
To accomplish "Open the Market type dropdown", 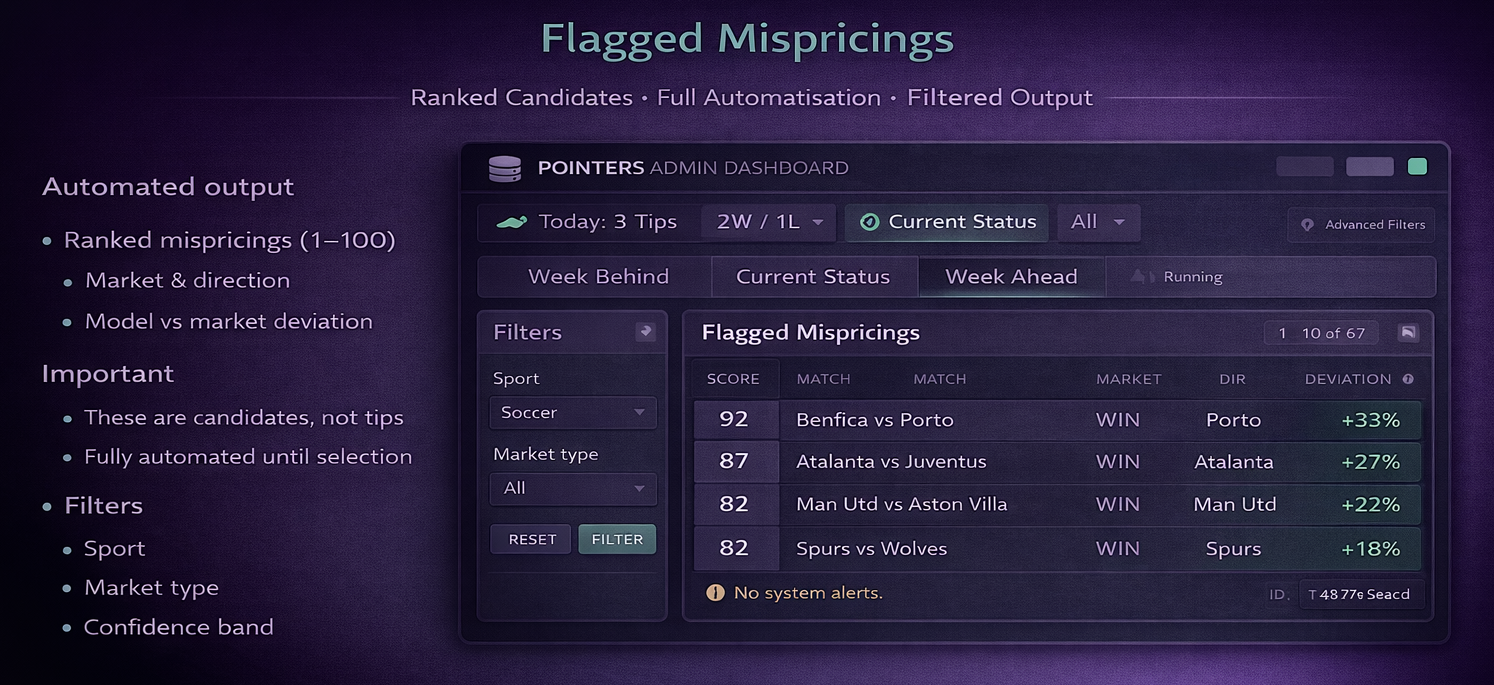I will (572, 488).
